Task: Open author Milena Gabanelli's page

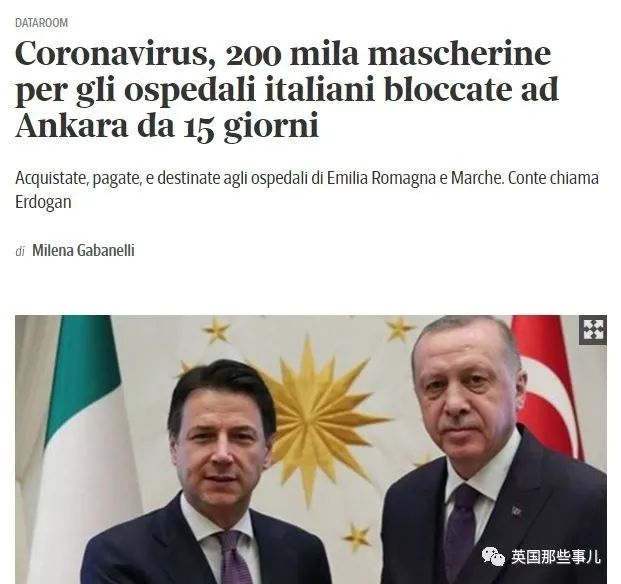Action: coord(83,250)
